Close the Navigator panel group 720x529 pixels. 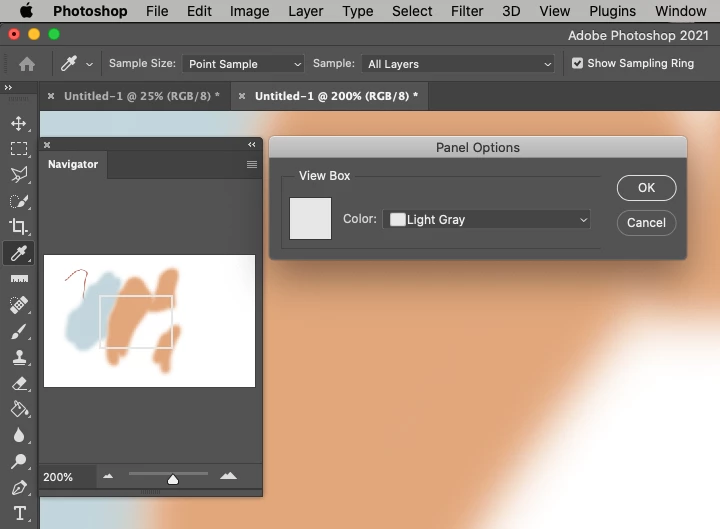47,145
